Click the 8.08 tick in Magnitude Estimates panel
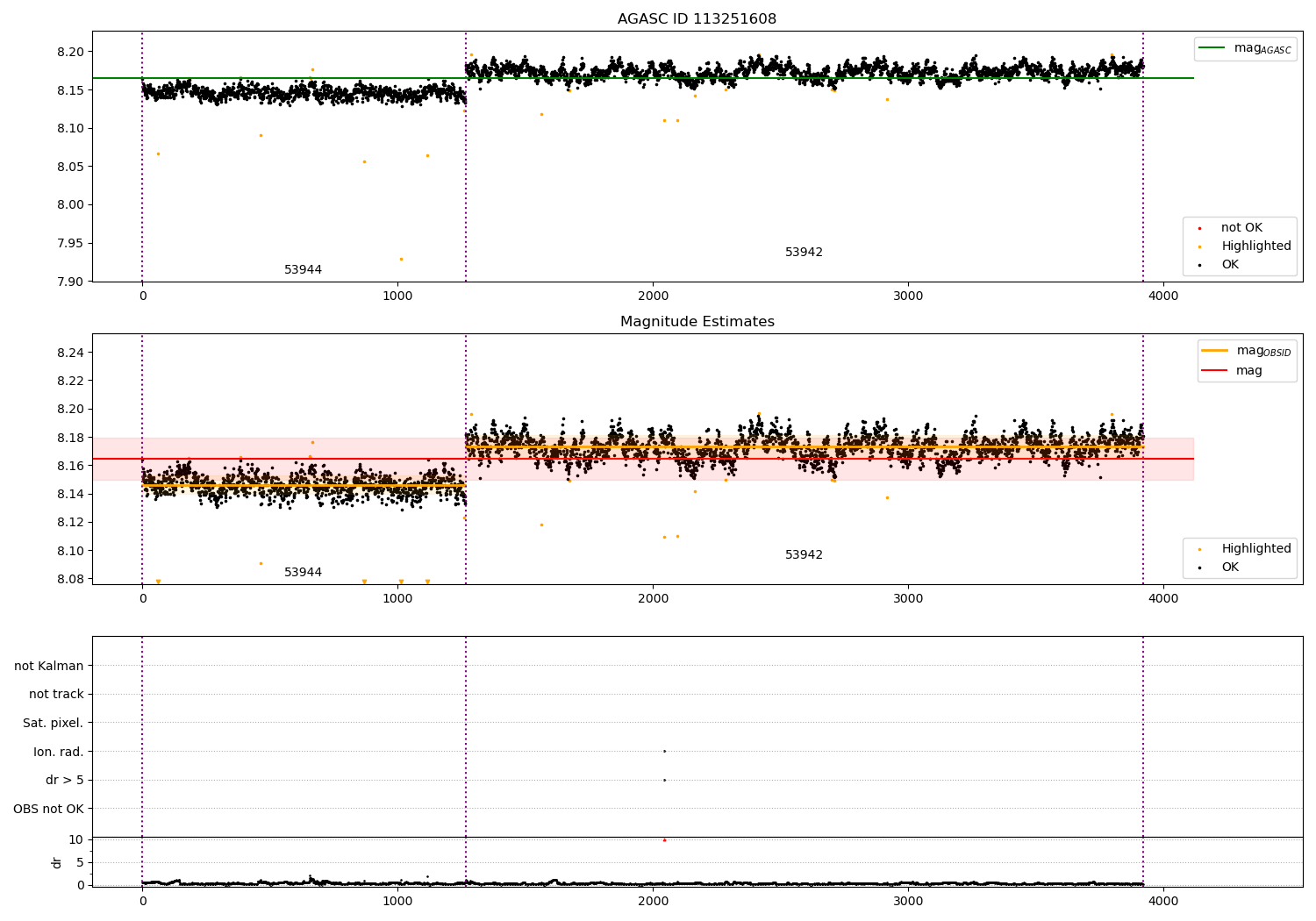 (72, 580)
